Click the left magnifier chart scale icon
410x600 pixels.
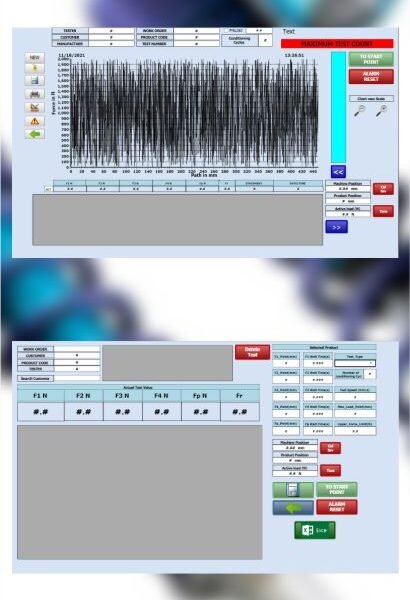(x=360, y=111)
